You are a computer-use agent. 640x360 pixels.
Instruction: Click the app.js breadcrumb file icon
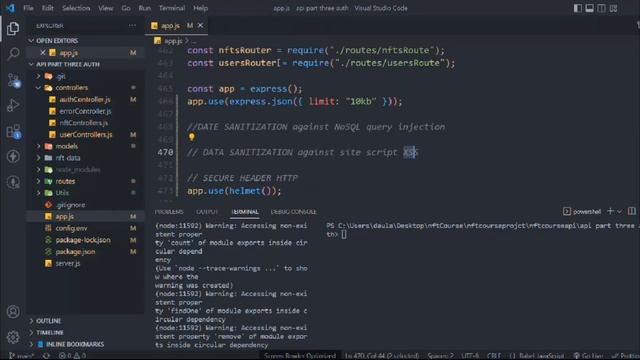tap(157, 41)
